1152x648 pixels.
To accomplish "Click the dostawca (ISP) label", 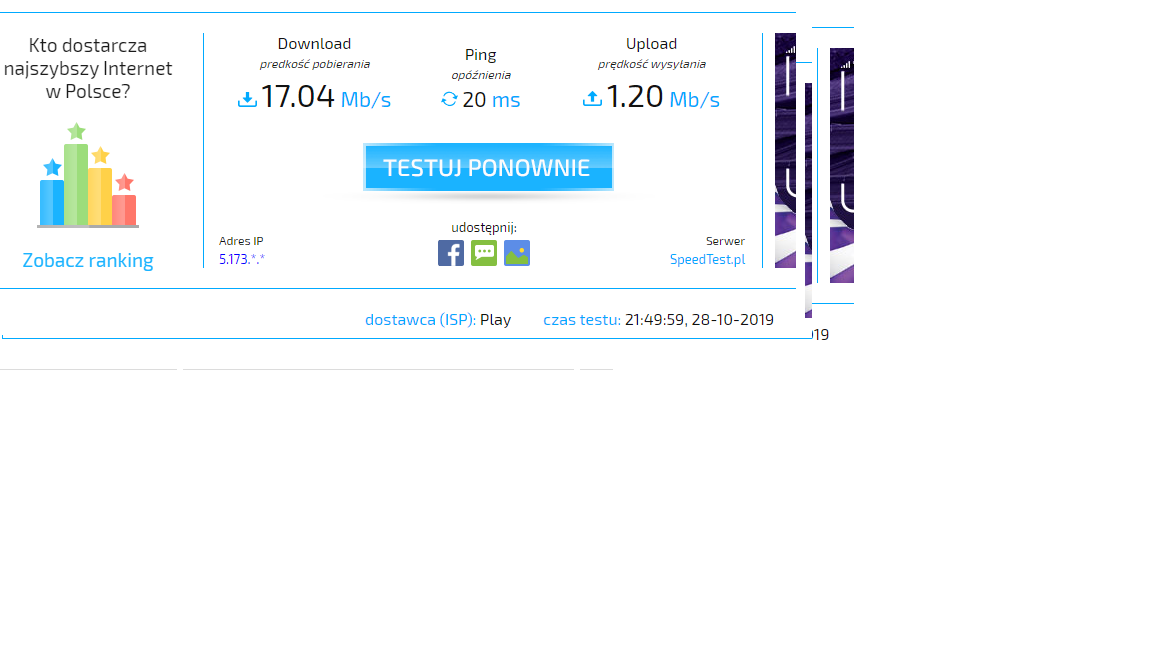I will (x=420, y=320).
